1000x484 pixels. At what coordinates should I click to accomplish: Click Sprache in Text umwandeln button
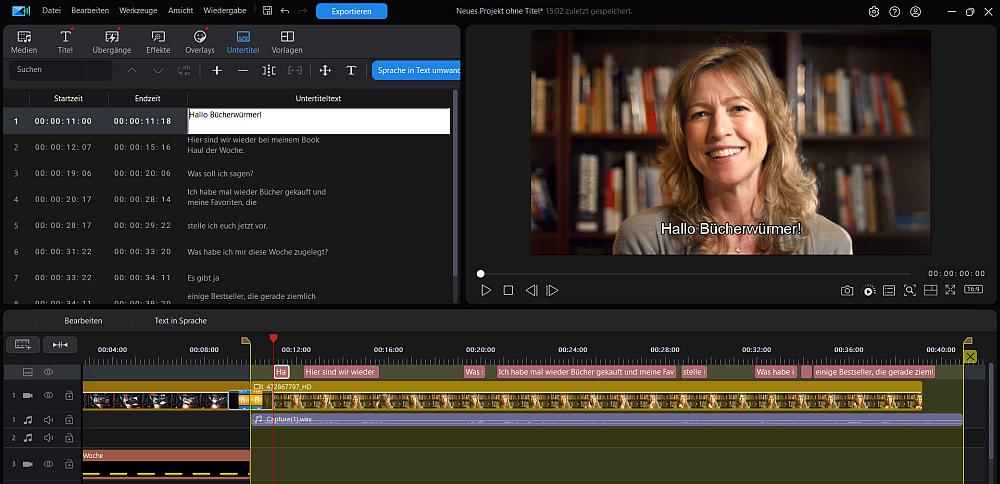point(417,71)
